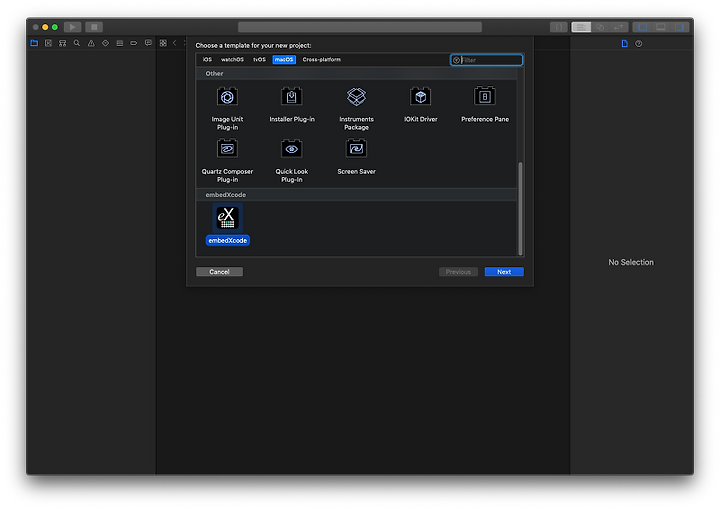
Task: Click the related items grid icon
Action: [x=163, y=43]
